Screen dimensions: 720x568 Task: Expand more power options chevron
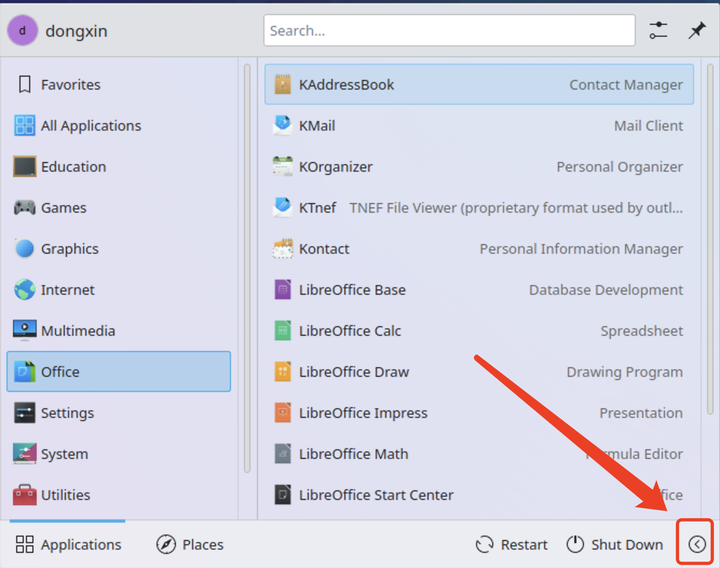[x=697, y=545]
